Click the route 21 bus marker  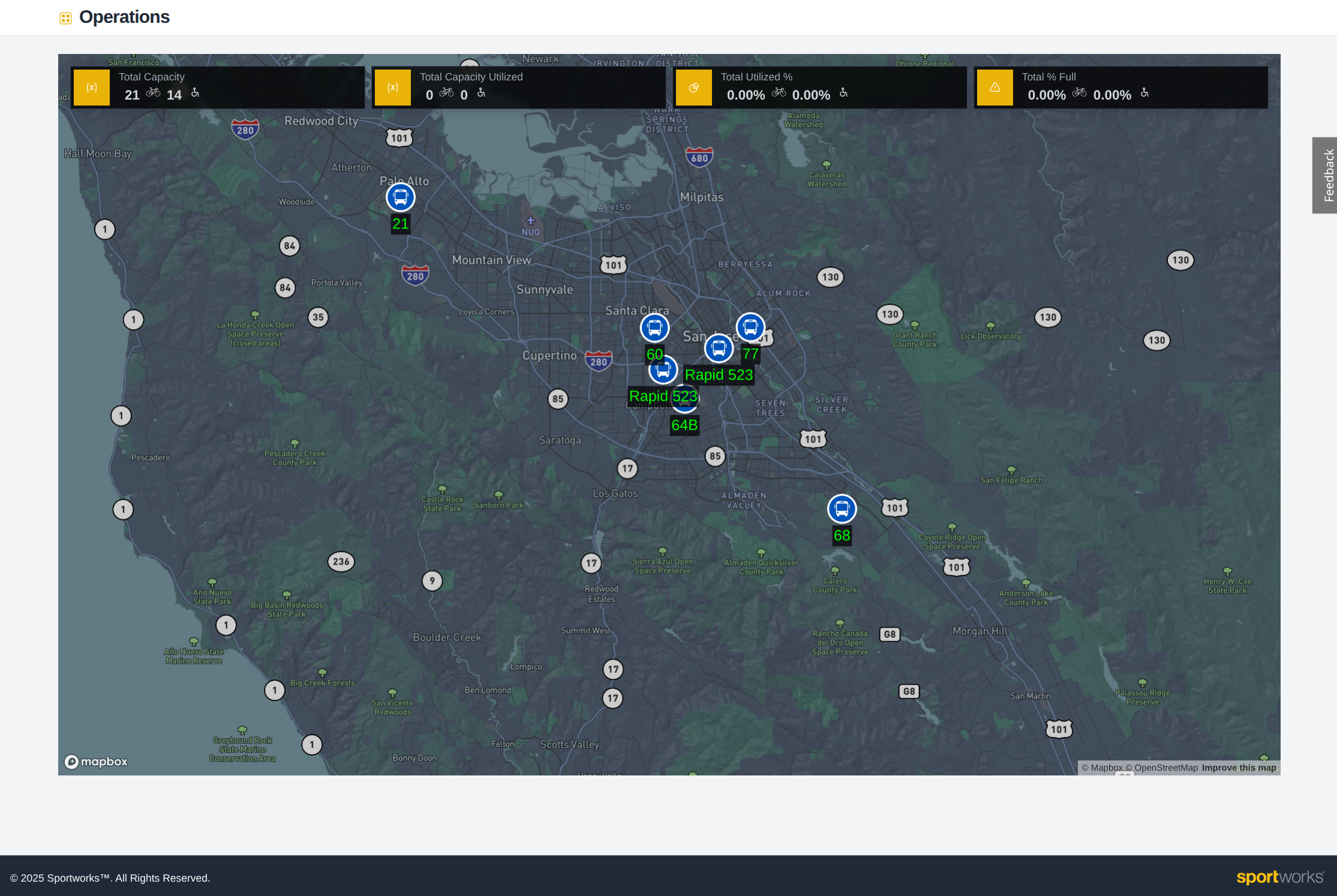[400, 197]
